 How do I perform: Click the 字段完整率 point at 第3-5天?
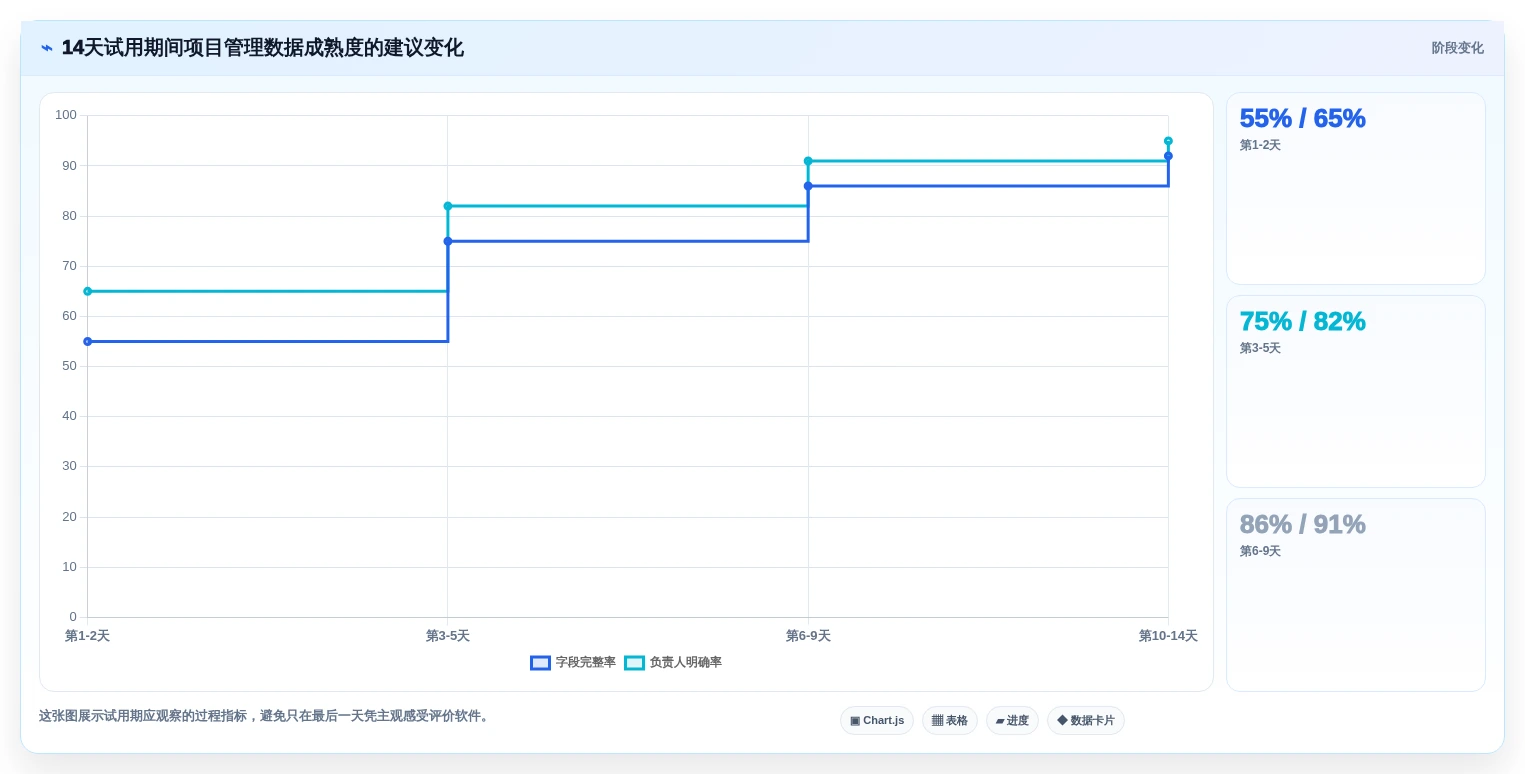click(448, 241)
